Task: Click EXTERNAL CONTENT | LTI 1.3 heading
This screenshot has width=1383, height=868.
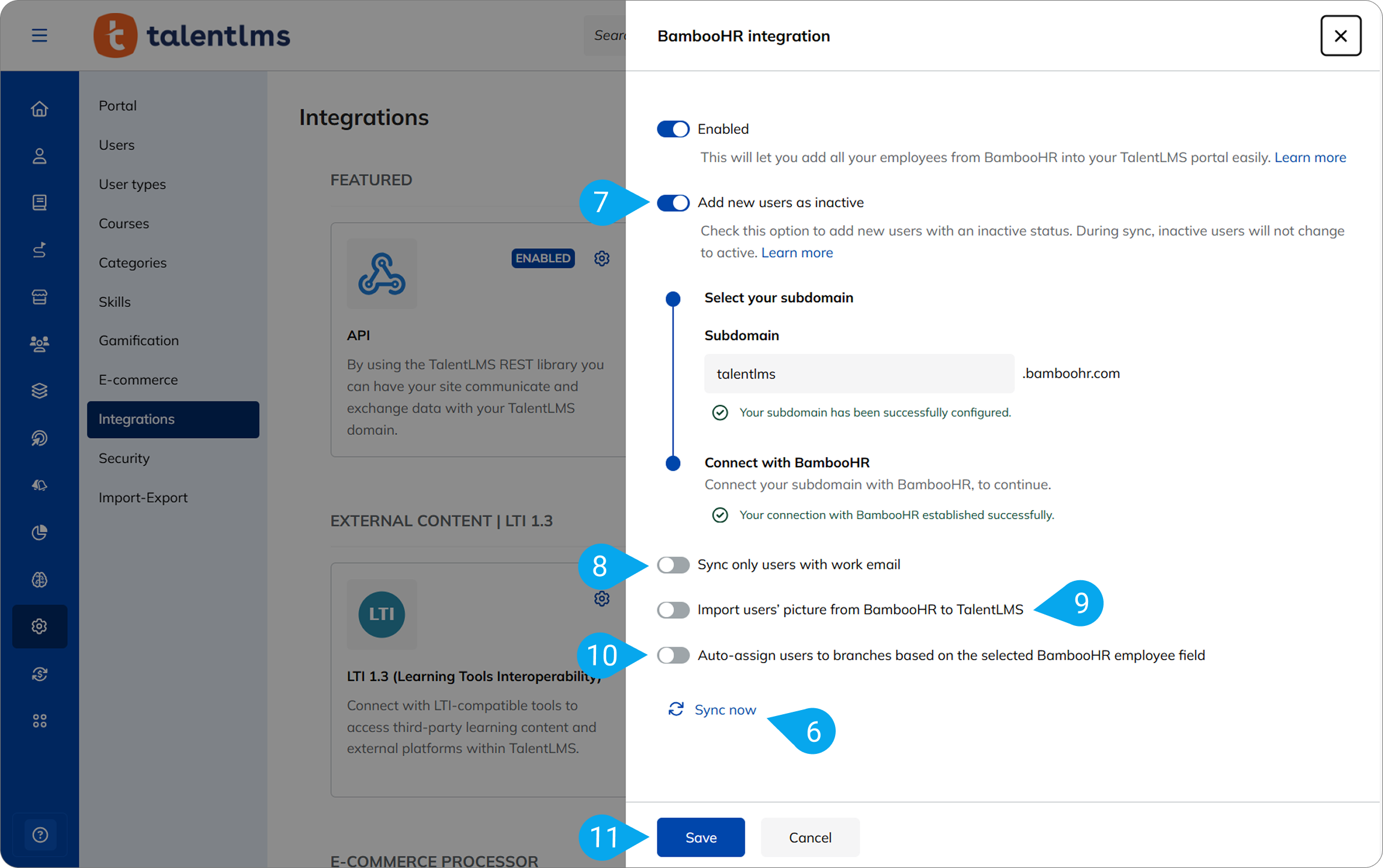Action: (x=442, y=521)
